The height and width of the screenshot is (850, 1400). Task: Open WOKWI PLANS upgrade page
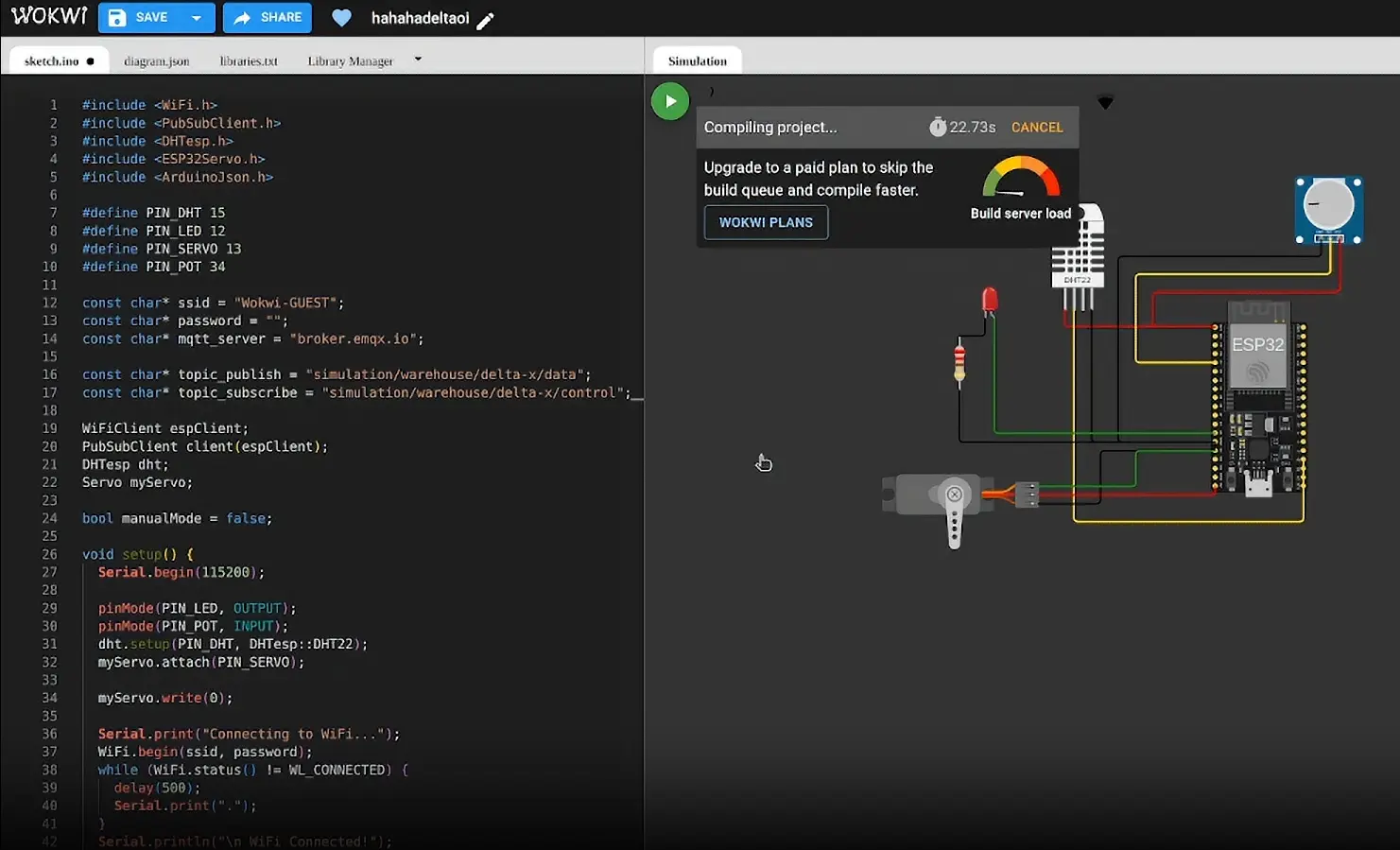pos(766,222)
